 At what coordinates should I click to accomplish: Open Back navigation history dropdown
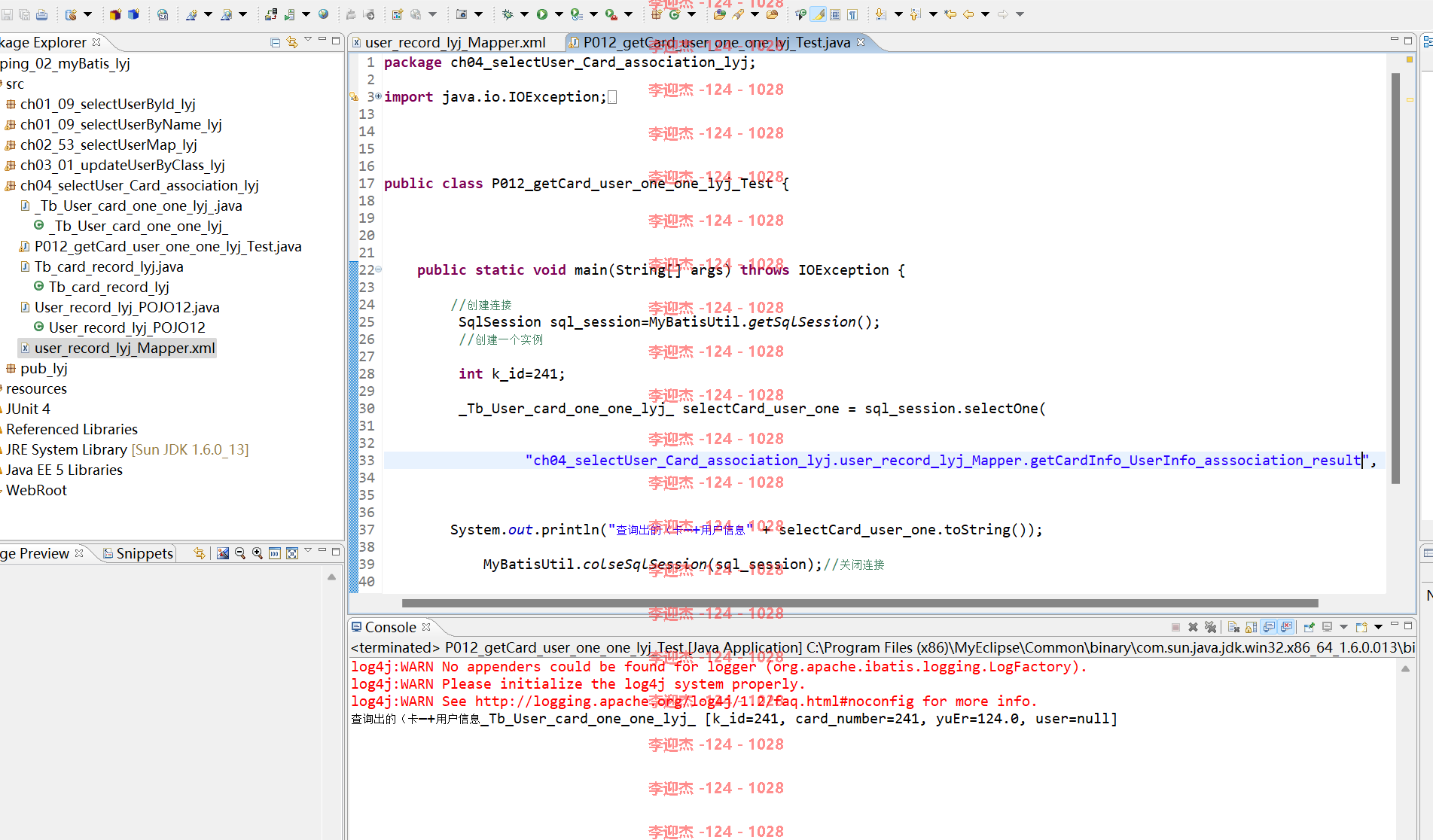(985, 14)
